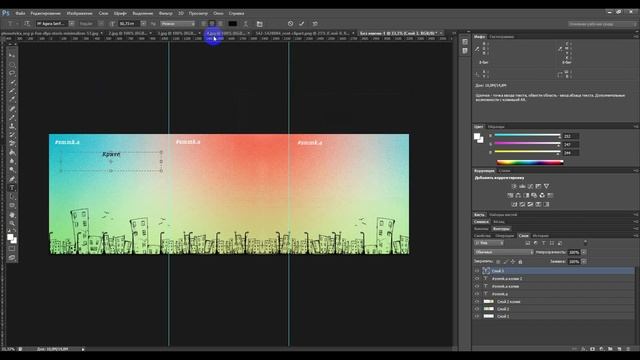
Task: Click the text color swatch in options bar
Action: [232, 24]
